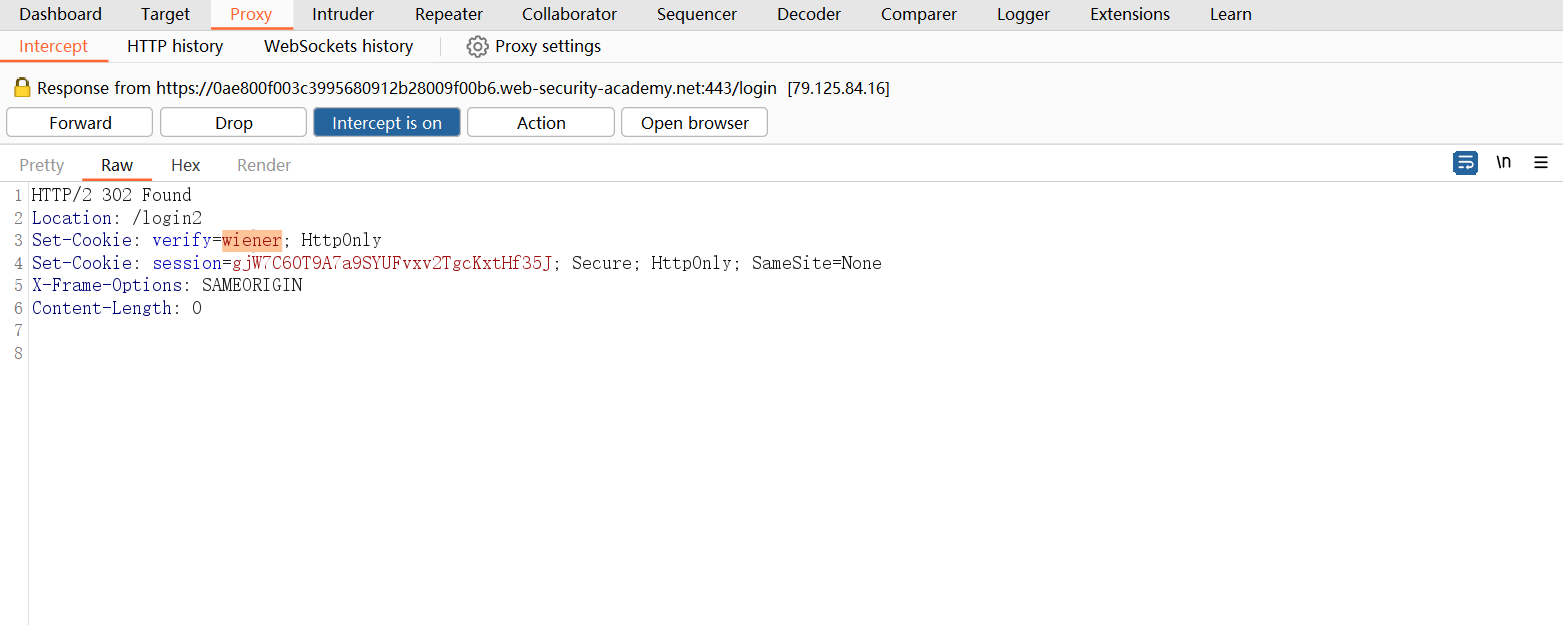Open the Repeater tab
The width and height of the screenshot is (1563, 625).
click(x=449, y=14)
